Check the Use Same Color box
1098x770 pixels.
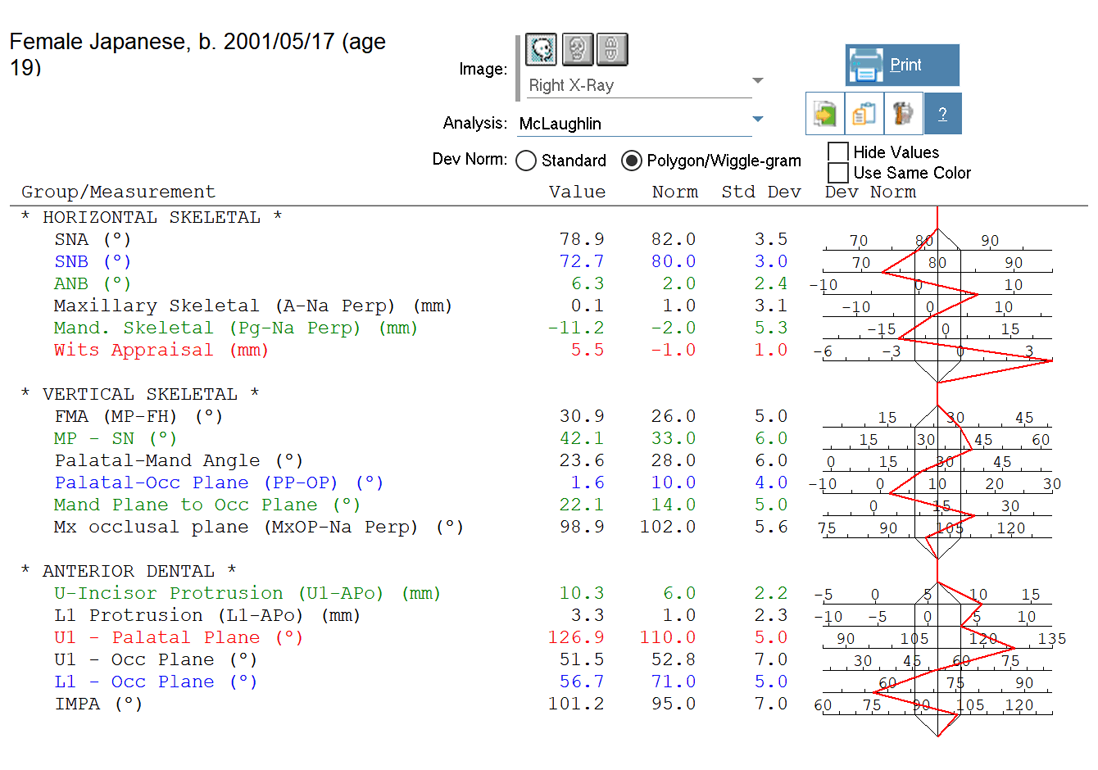point(838,173)
